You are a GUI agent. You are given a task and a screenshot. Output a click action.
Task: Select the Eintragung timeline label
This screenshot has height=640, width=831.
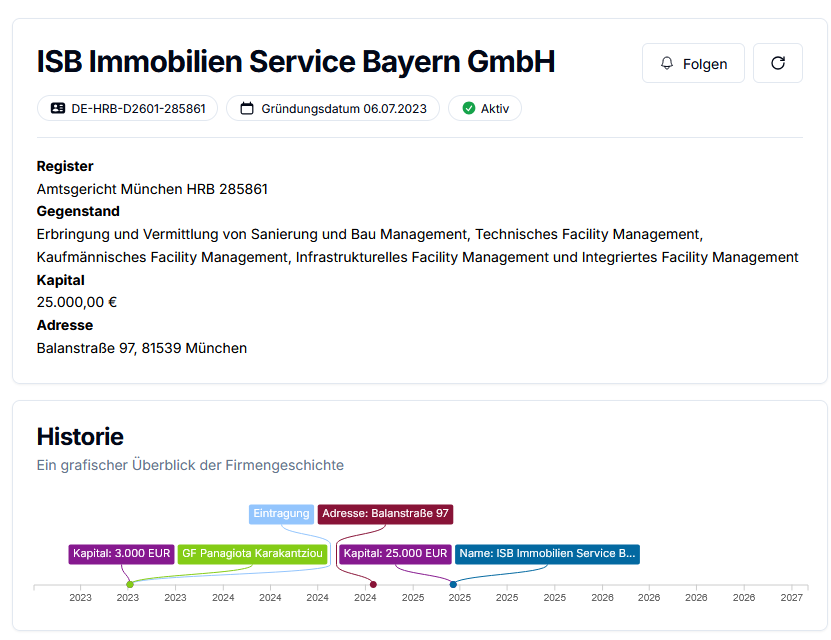coord(281,514)
